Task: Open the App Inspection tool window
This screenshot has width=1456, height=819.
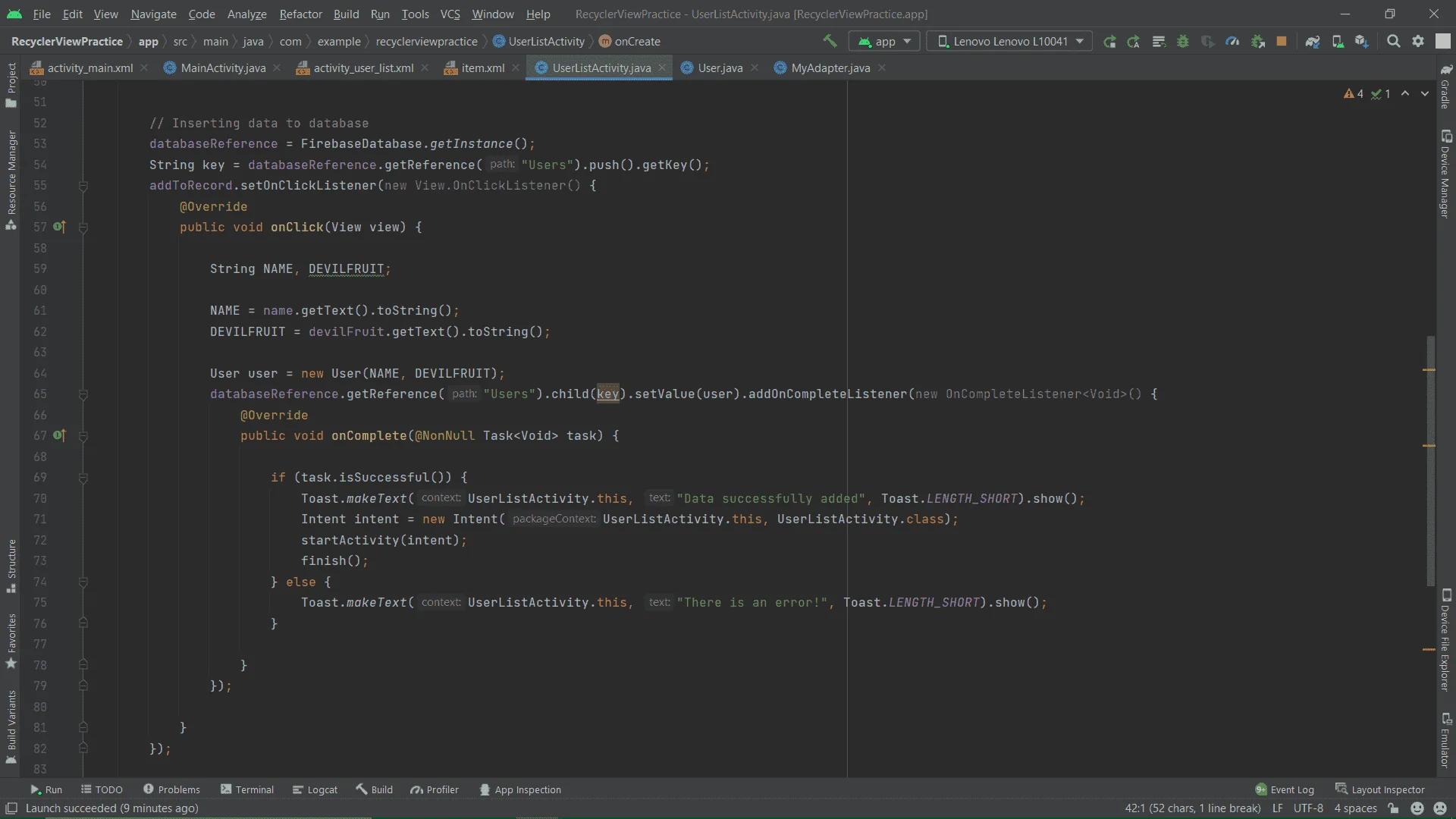Action: [x=520, y=789]
